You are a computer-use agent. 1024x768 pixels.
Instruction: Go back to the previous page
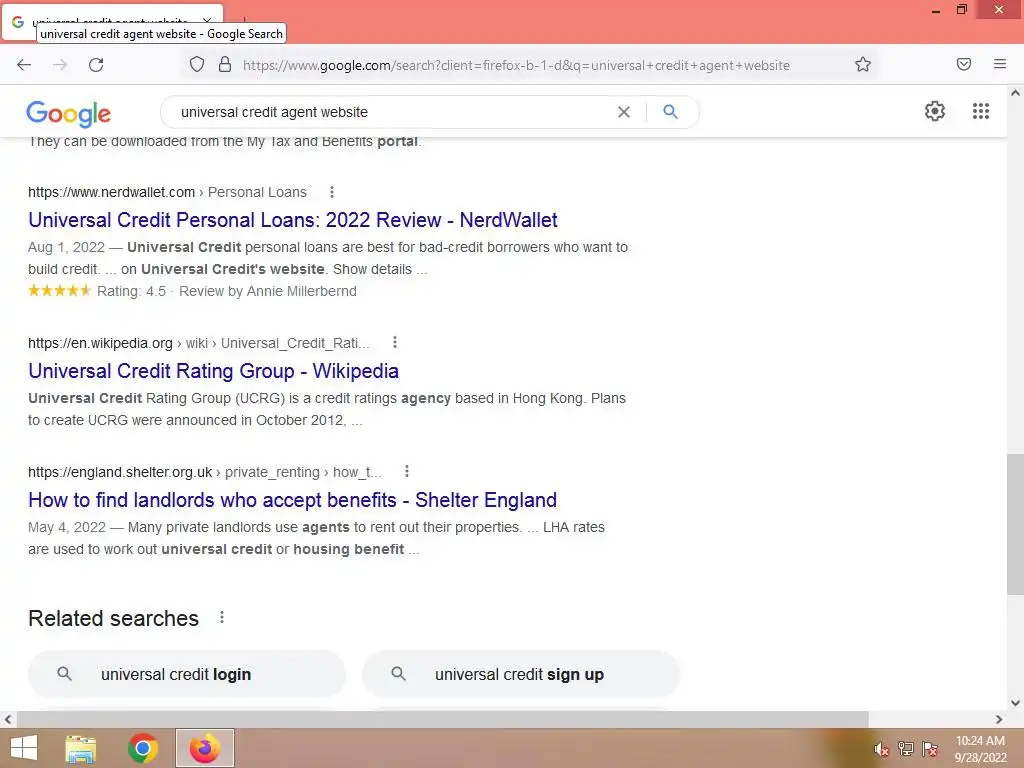click(24, 65)
